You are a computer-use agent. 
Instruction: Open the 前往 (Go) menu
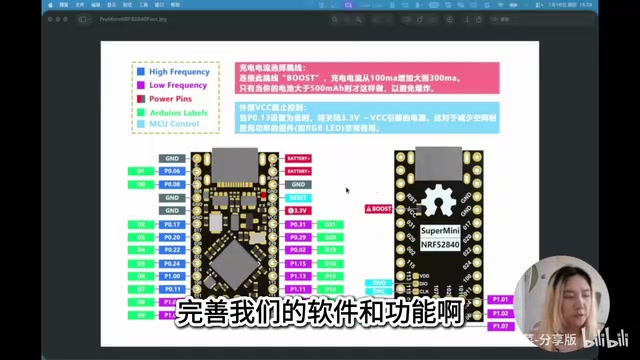click(127, 5)
